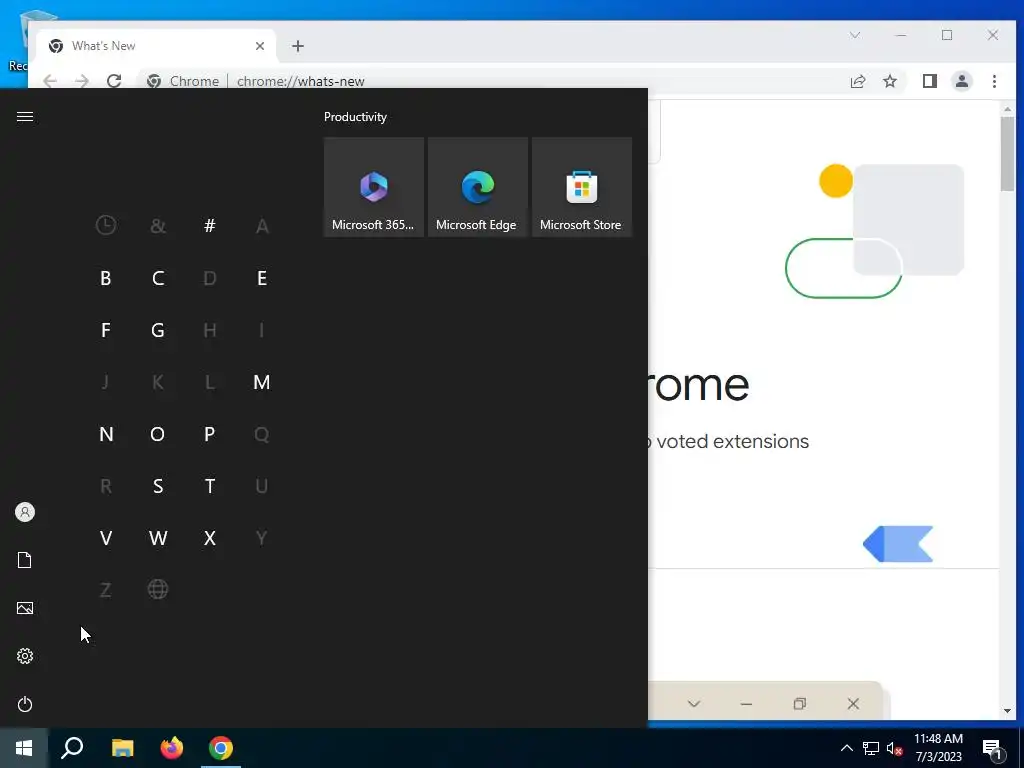Launch Microsoft Edge from the Productivity tiles
1024x768 pixels.
477,187
